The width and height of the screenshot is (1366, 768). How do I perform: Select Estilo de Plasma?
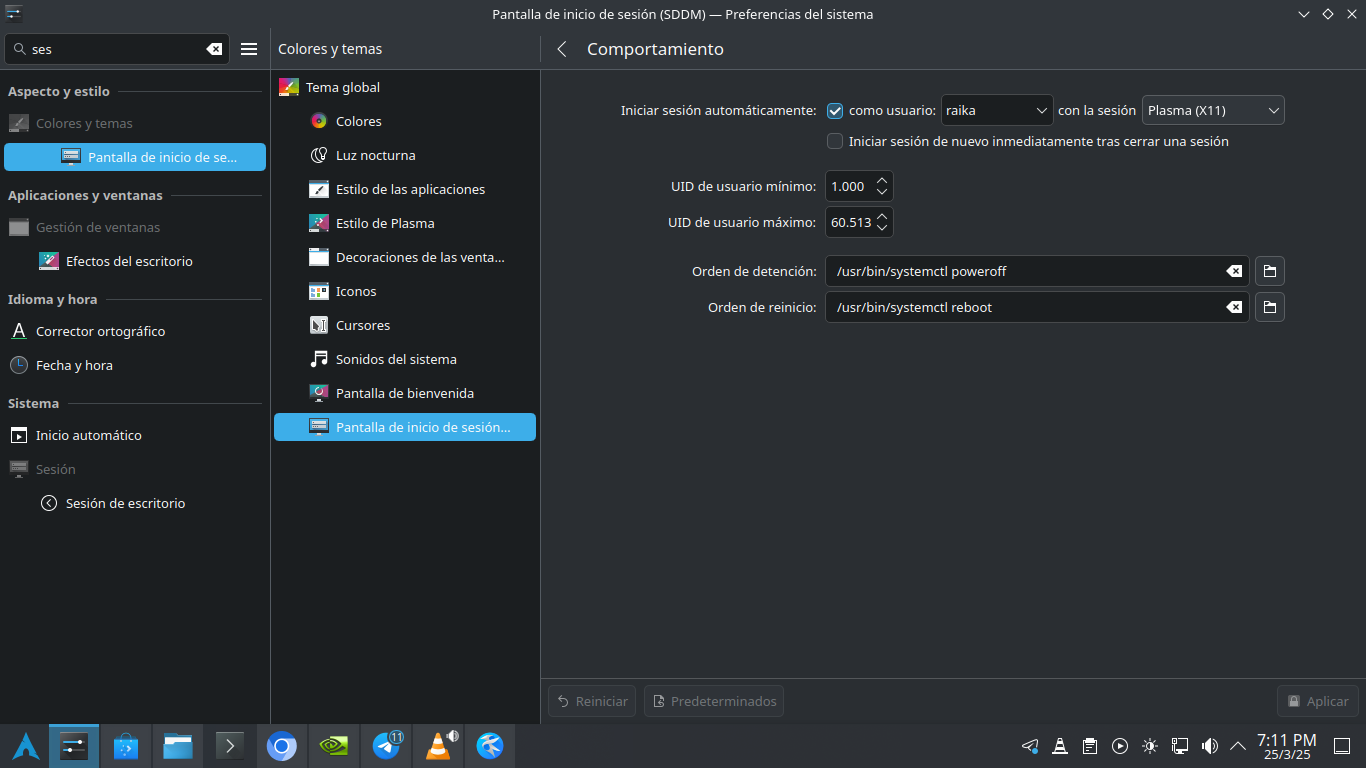click(405, 223)
